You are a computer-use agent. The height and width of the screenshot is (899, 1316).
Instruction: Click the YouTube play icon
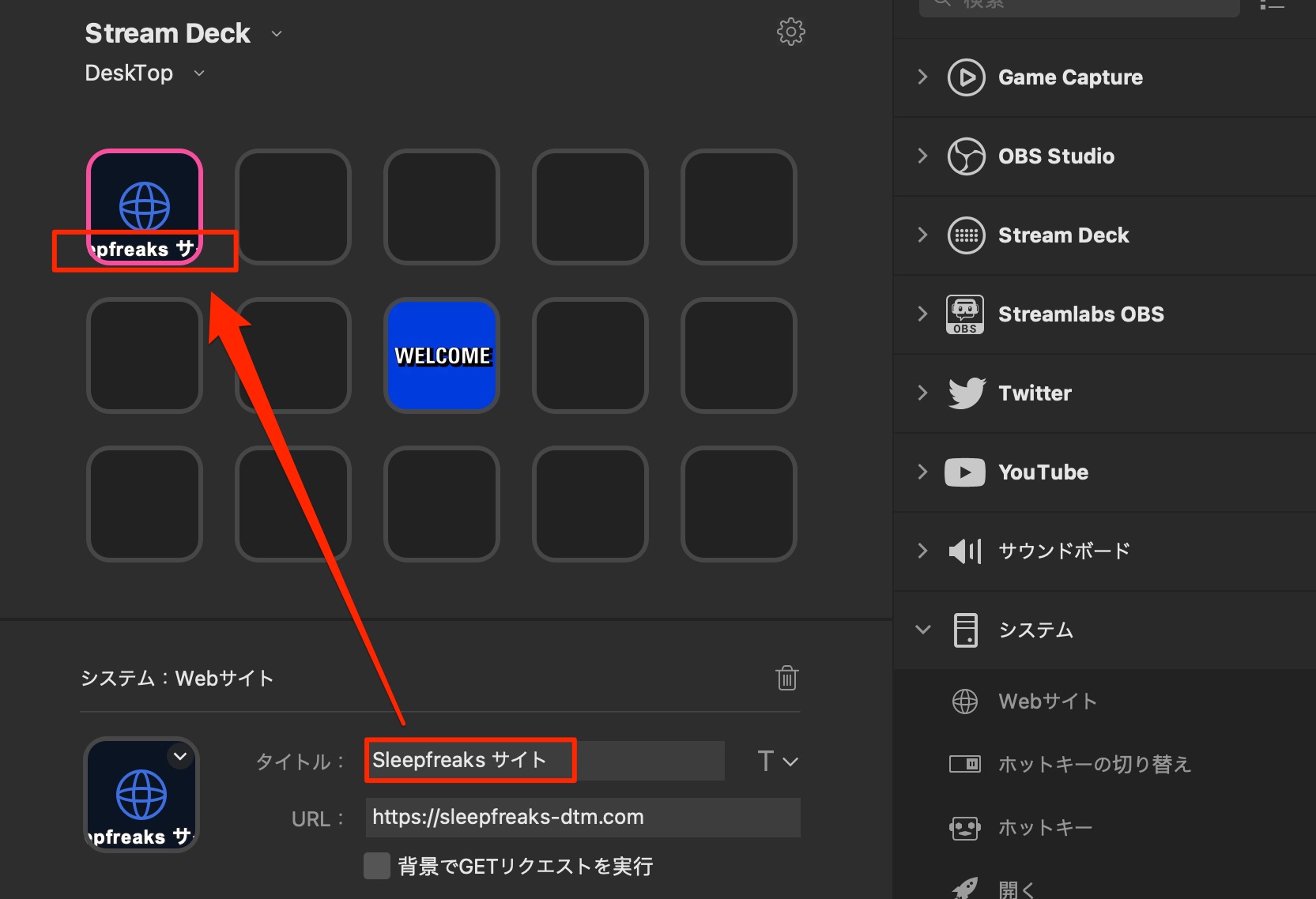point(965,472)
